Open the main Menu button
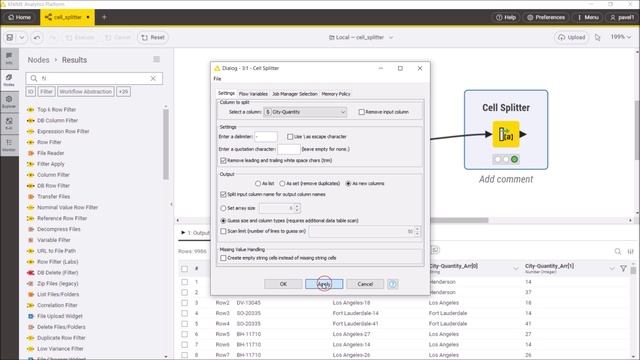 588,17
